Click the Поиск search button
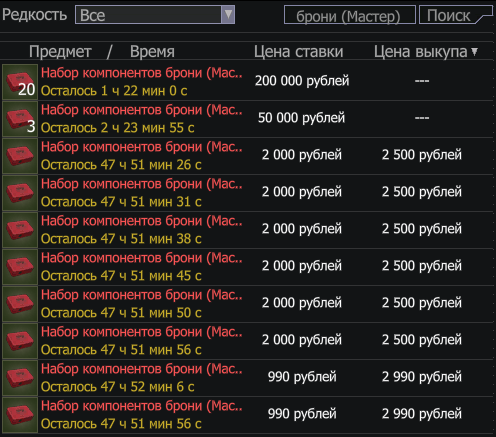The width and height of the screenshot is (496, 437). [x=455, y=15]
